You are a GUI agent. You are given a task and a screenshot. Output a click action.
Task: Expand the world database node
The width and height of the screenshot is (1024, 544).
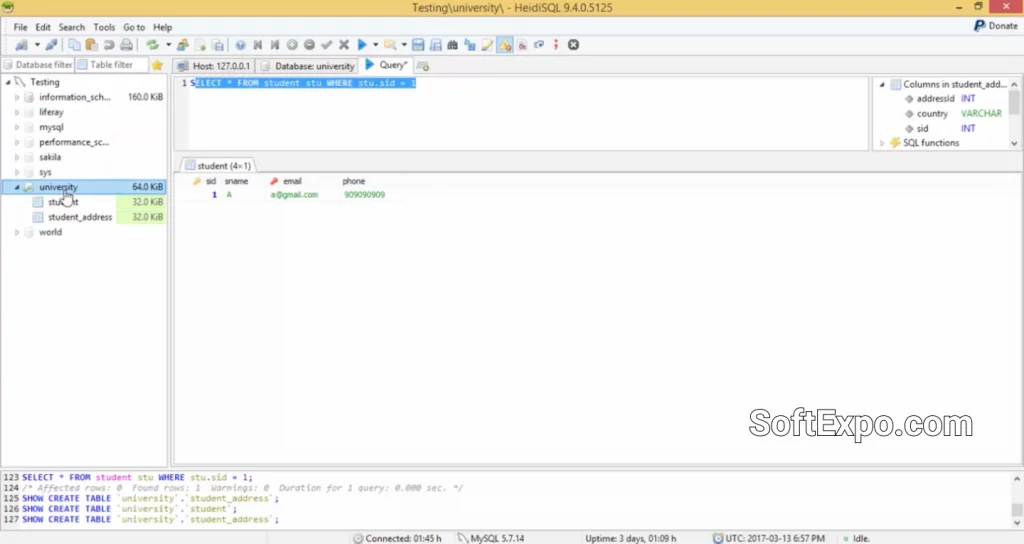17,232
